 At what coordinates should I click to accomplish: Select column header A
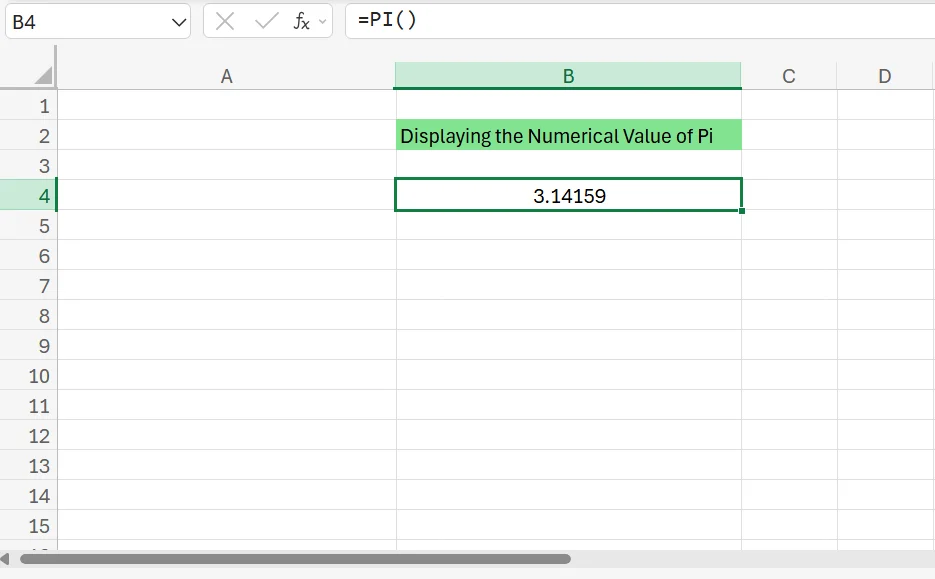tap(226, 76)
